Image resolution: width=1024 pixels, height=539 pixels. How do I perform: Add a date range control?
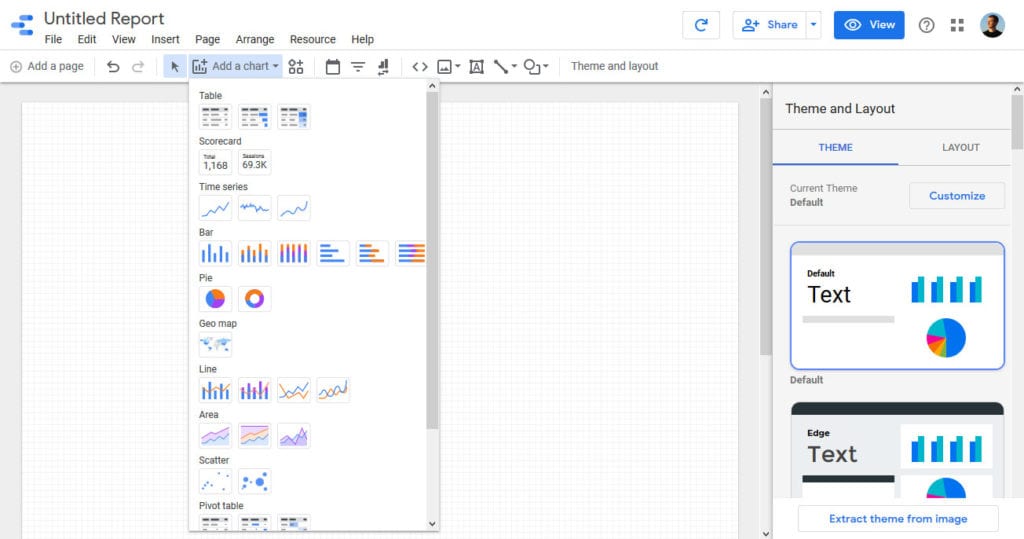[x=332, y=66]
